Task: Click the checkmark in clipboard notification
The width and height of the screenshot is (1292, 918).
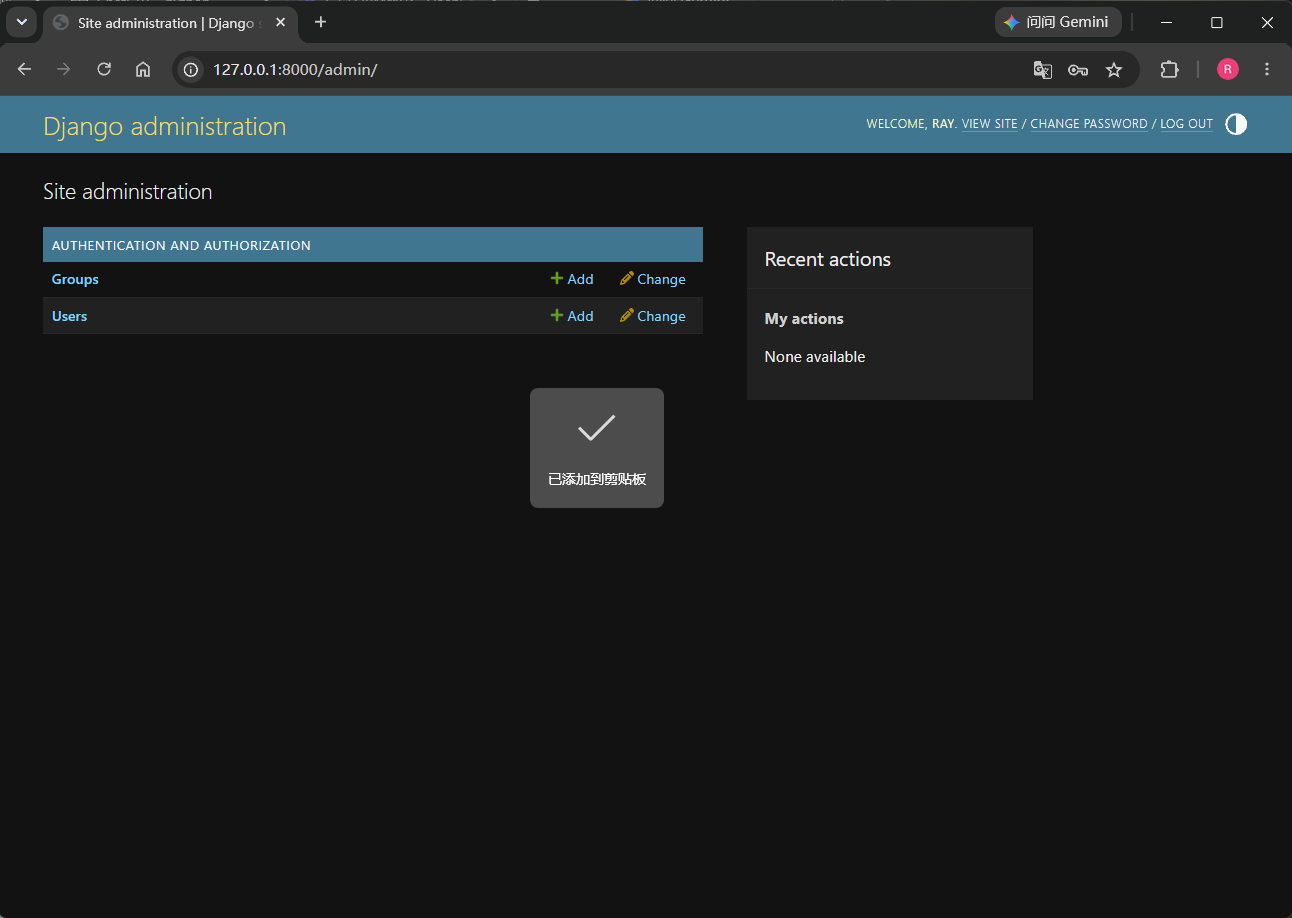Action: [597, 428]
